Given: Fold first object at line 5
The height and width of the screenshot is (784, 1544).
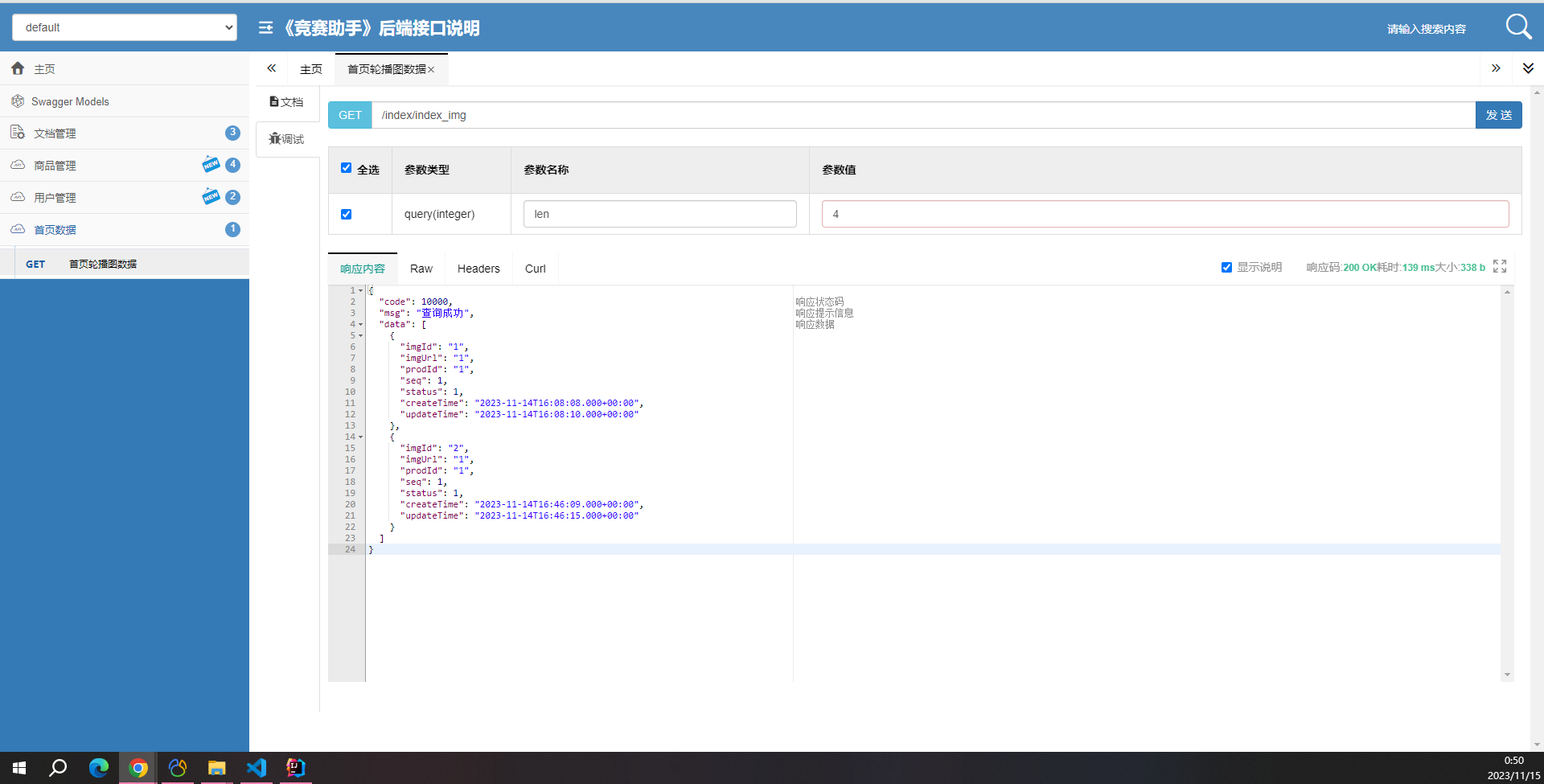Looking at the screenshot, I should (x=361, y=335).
